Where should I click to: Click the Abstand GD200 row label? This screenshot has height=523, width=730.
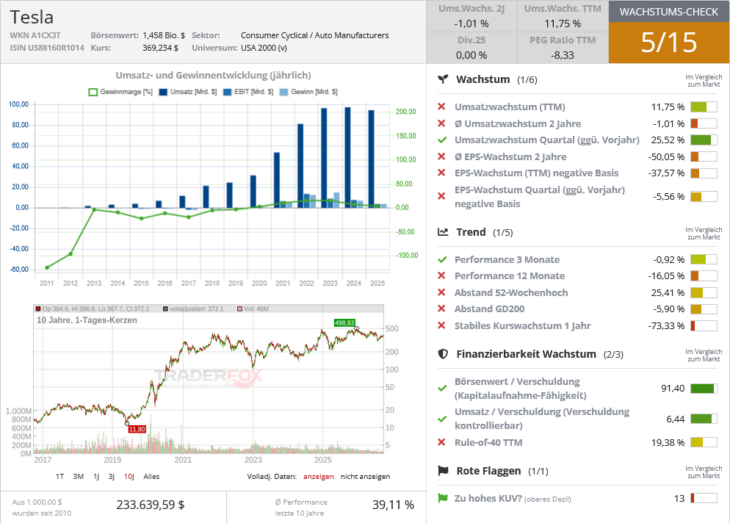[x=490, y=309]
